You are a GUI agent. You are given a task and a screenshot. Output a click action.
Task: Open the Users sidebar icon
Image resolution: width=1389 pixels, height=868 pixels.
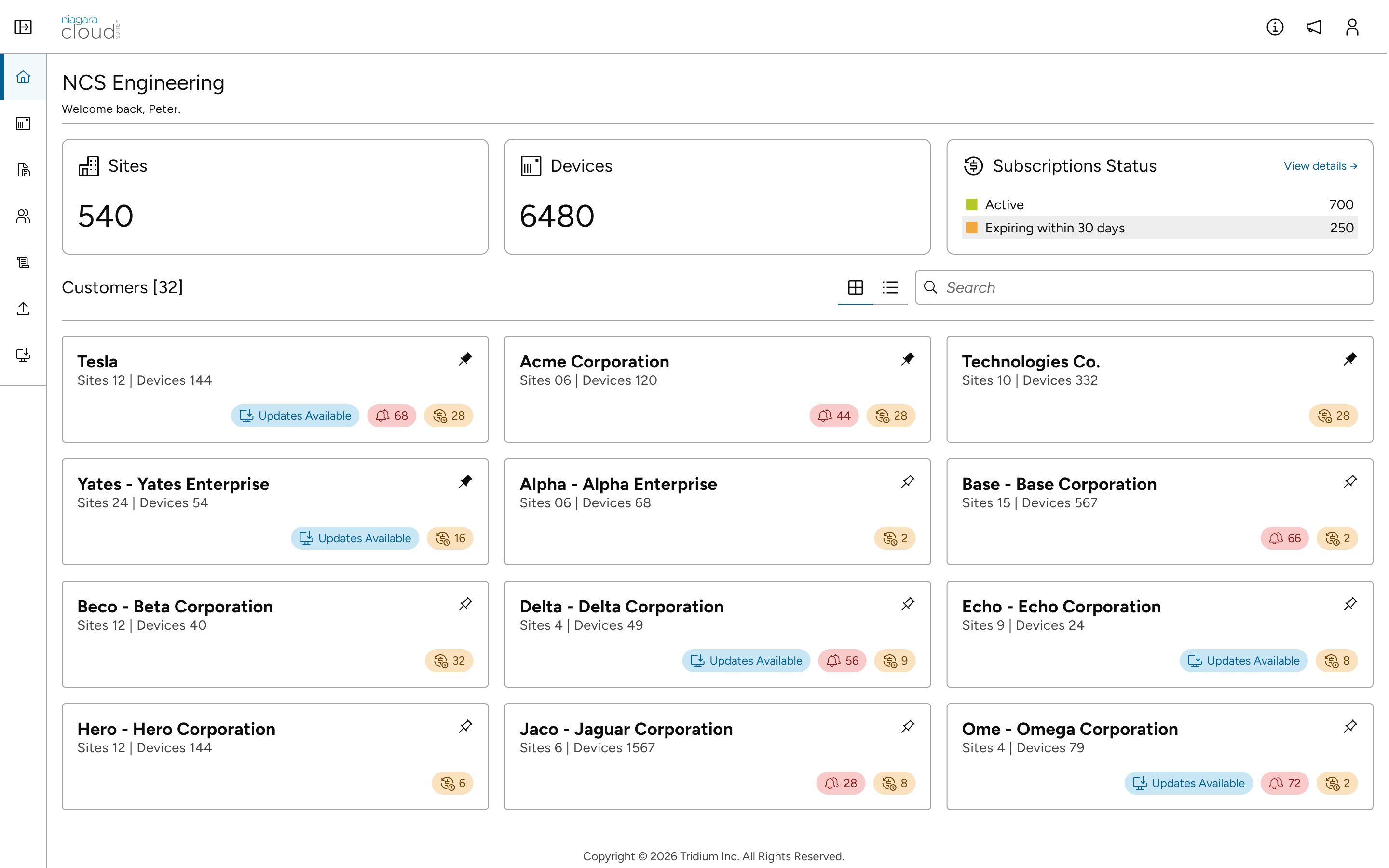point(23,216)
